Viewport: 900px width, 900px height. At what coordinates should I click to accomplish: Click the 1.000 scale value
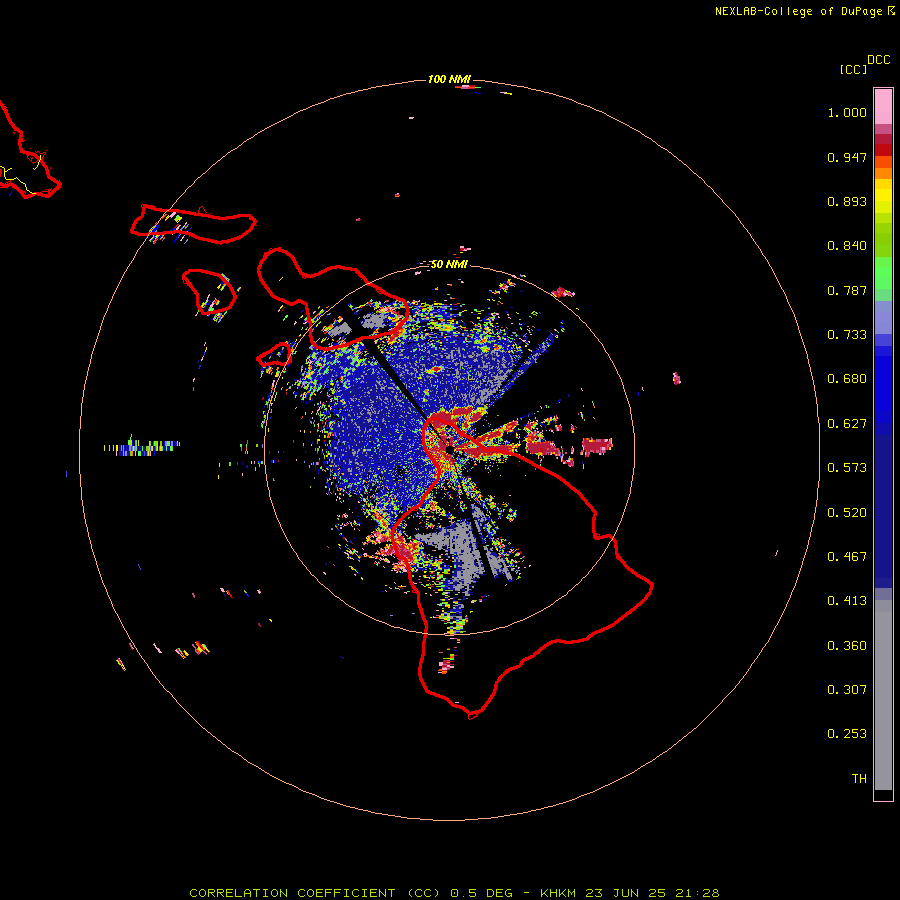click(847, 112)
